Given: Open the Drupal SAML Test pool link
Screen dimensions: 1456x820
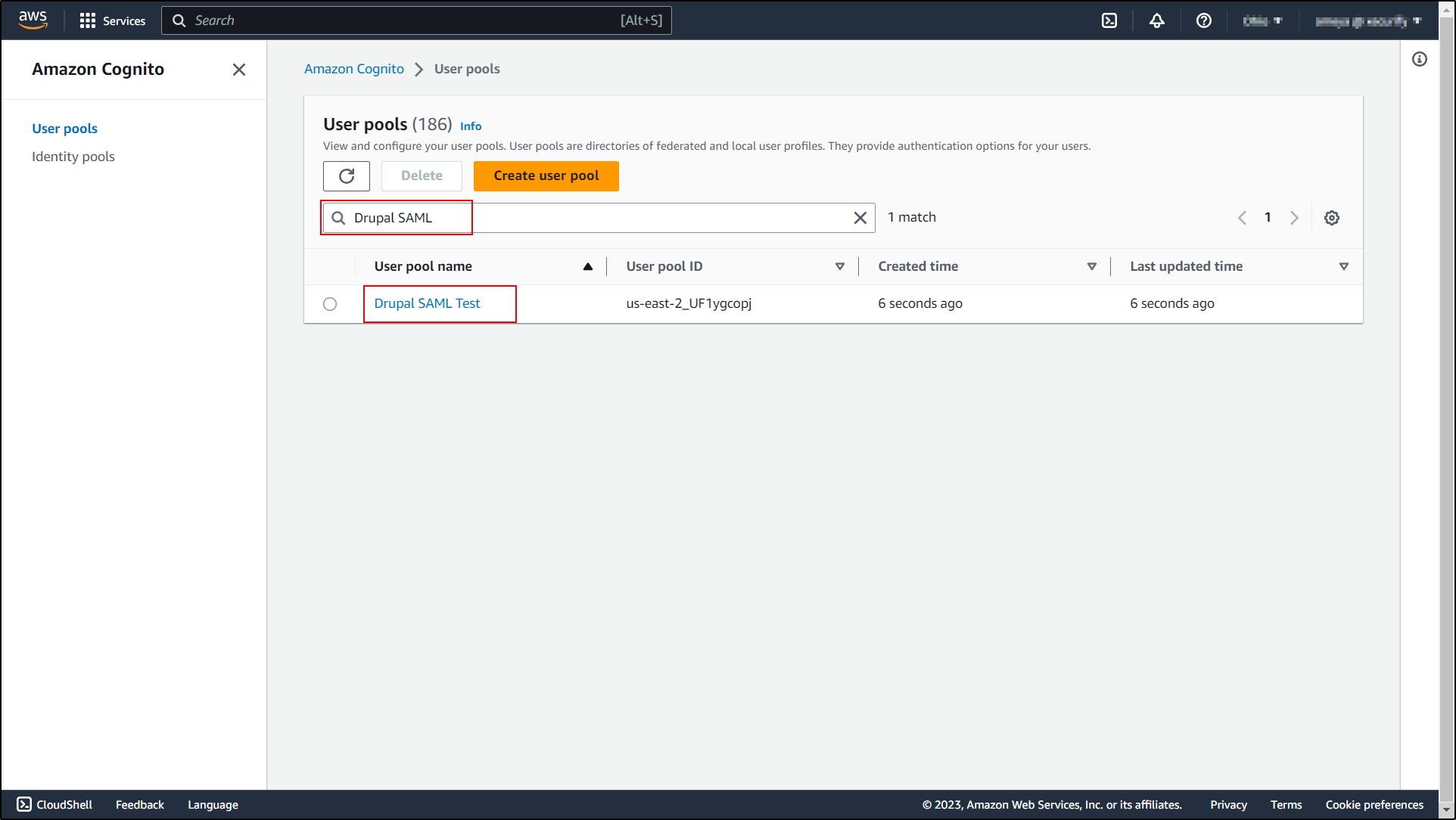Looking at the screenshot, I should [427, 303].
